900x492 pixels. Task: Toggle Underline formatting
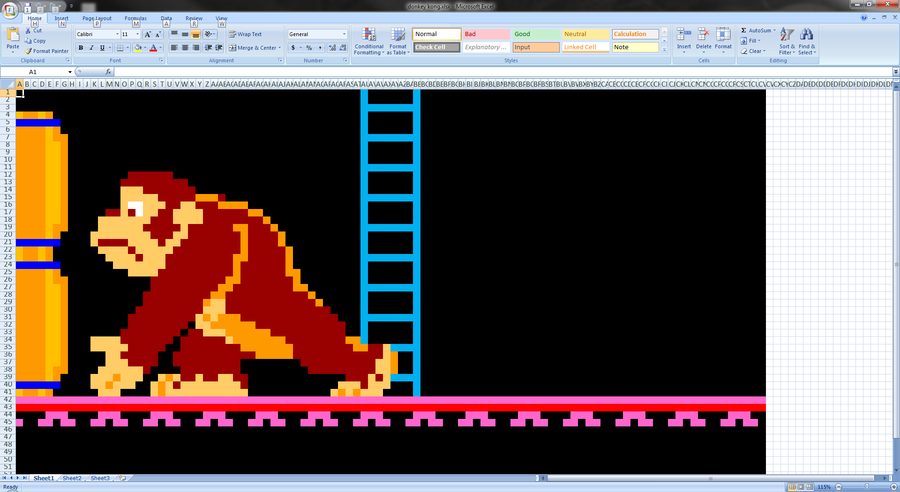[x=102, y=48]
